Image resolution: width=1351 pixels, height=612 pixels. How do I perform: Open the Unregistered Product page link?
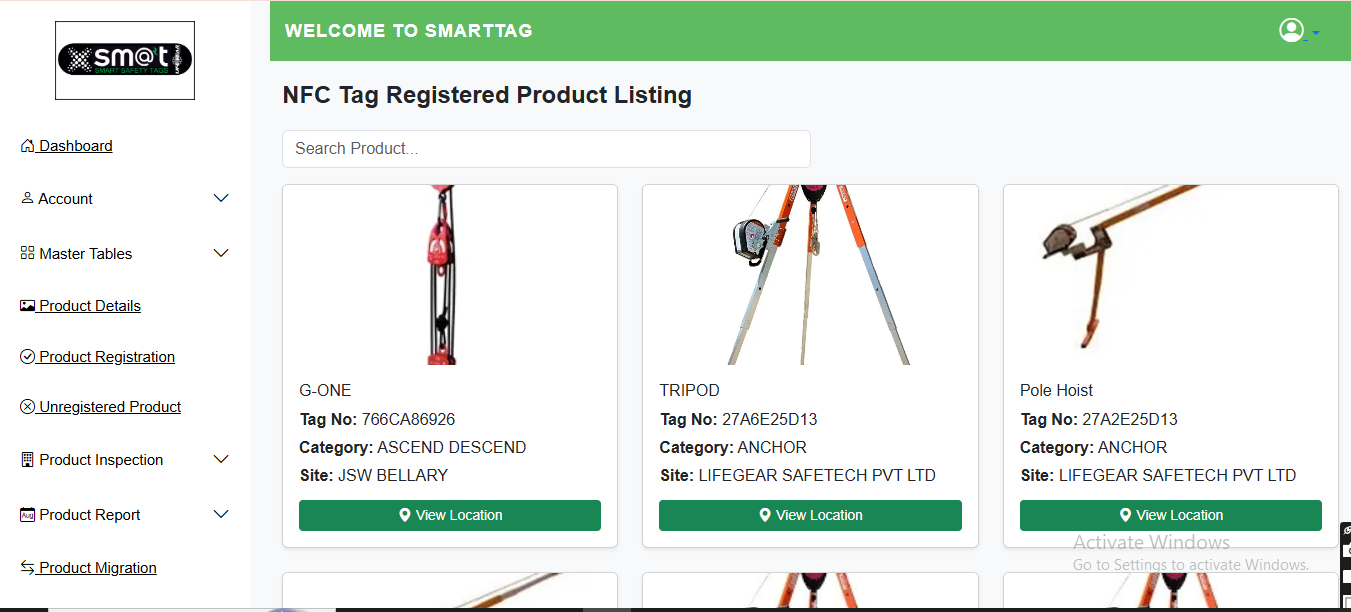(x=110, y=407)
